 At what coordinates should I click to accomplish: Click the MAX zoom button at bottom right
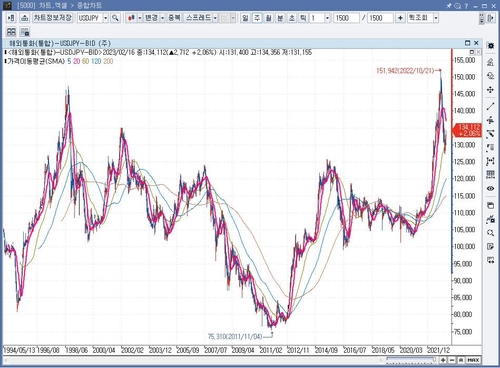tap(473, 360)
